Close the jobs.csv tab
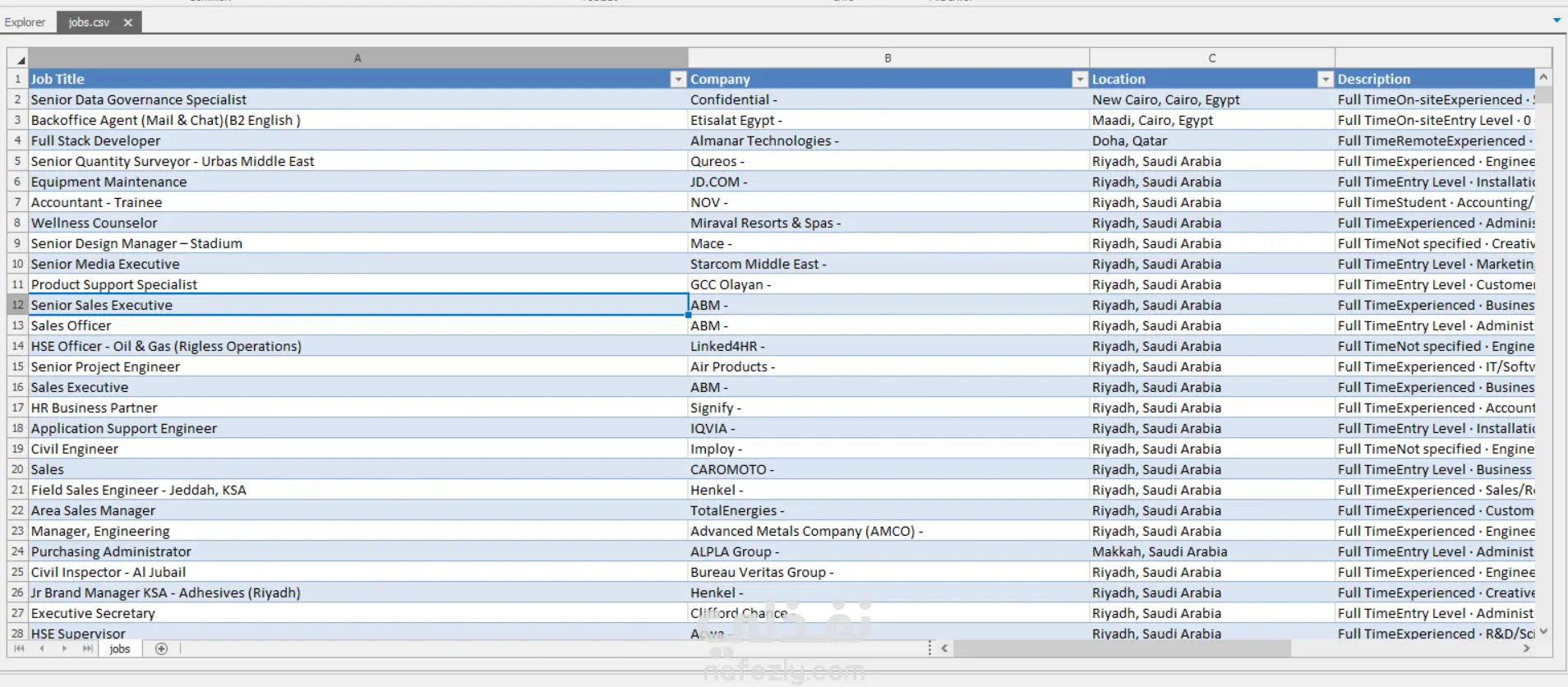This screenshot has height=687, width=1568. coord(127,23)
